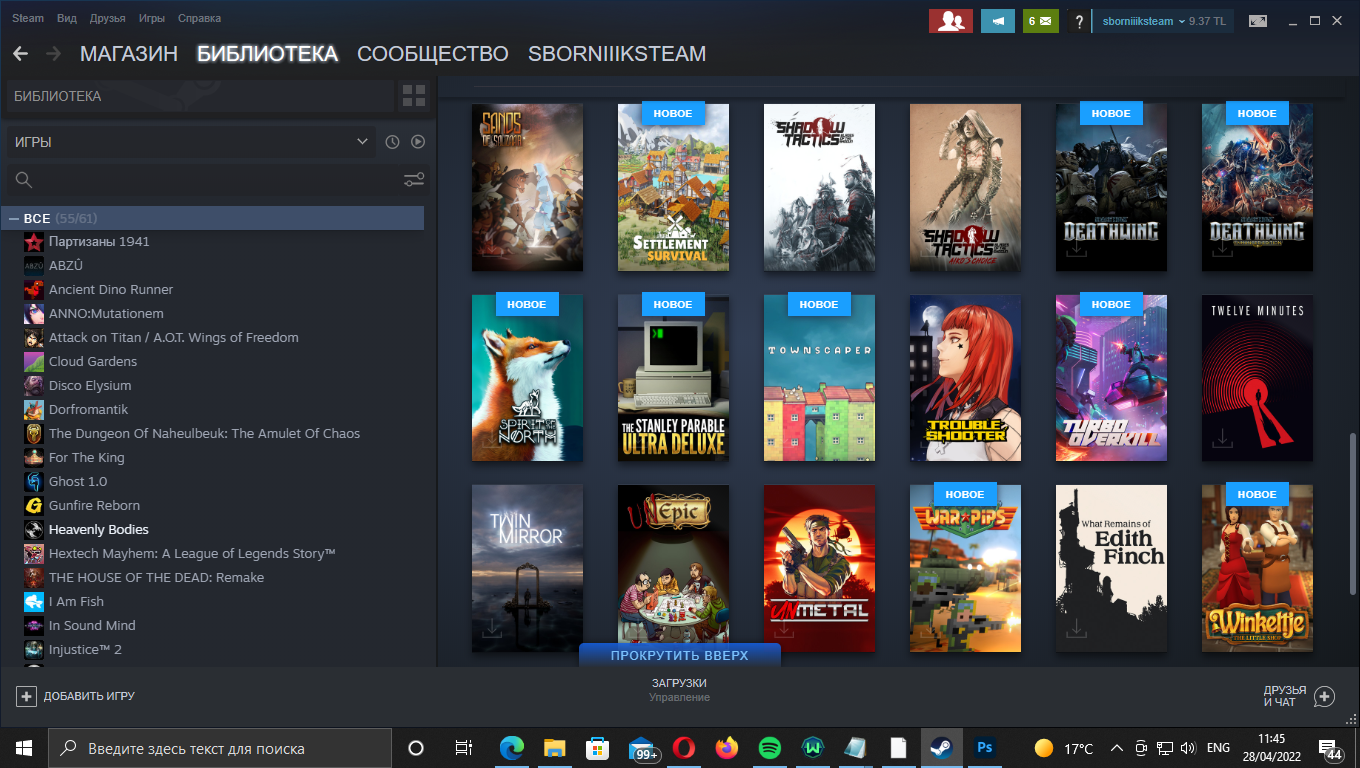Image resolution: width=1360 pixels, height=768 pixels.
Task: Go to the МАГАЗИН tab
Action: click(x=128, y=54)
